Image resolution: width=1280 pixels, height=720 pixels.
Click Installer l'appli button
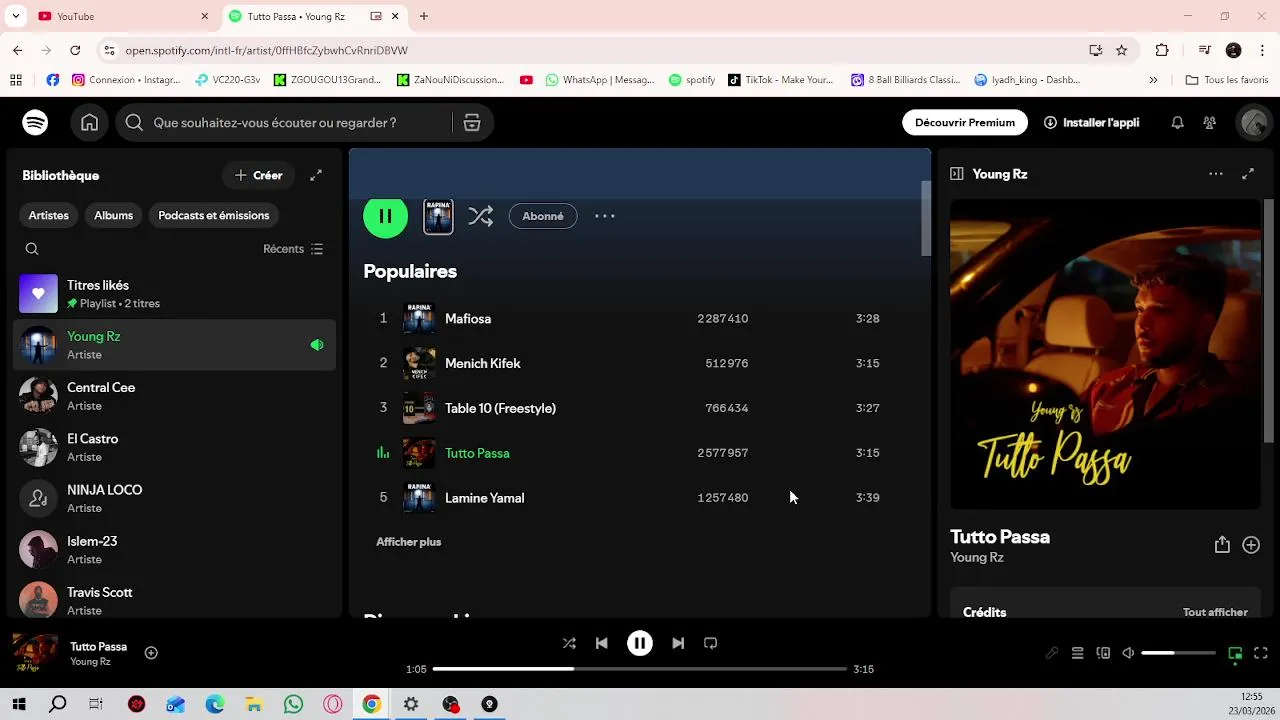tap(1091, 122)
